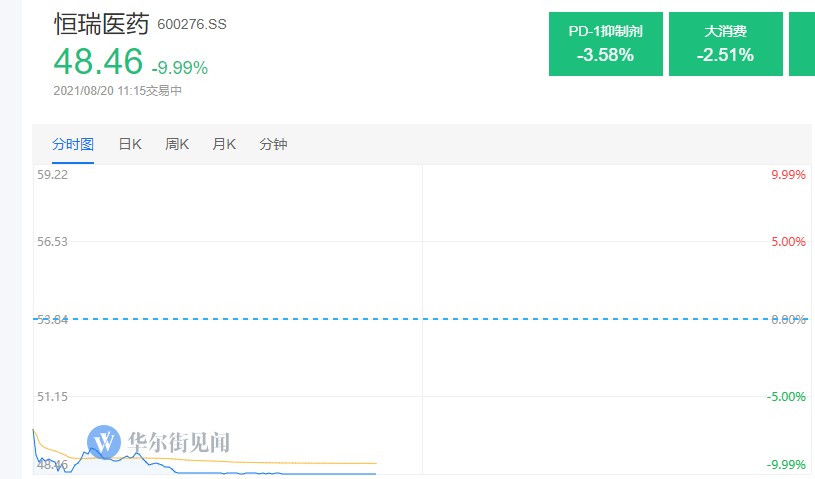Click the green -5.00% axis label

click(x=786, y=397)
